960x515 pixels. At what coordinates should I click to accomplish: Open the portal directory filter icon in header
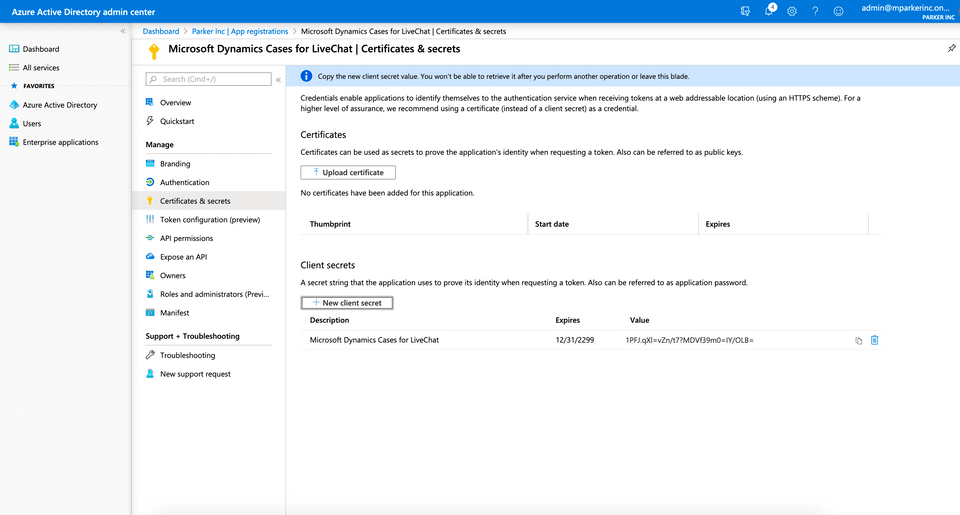coord(745,11)
